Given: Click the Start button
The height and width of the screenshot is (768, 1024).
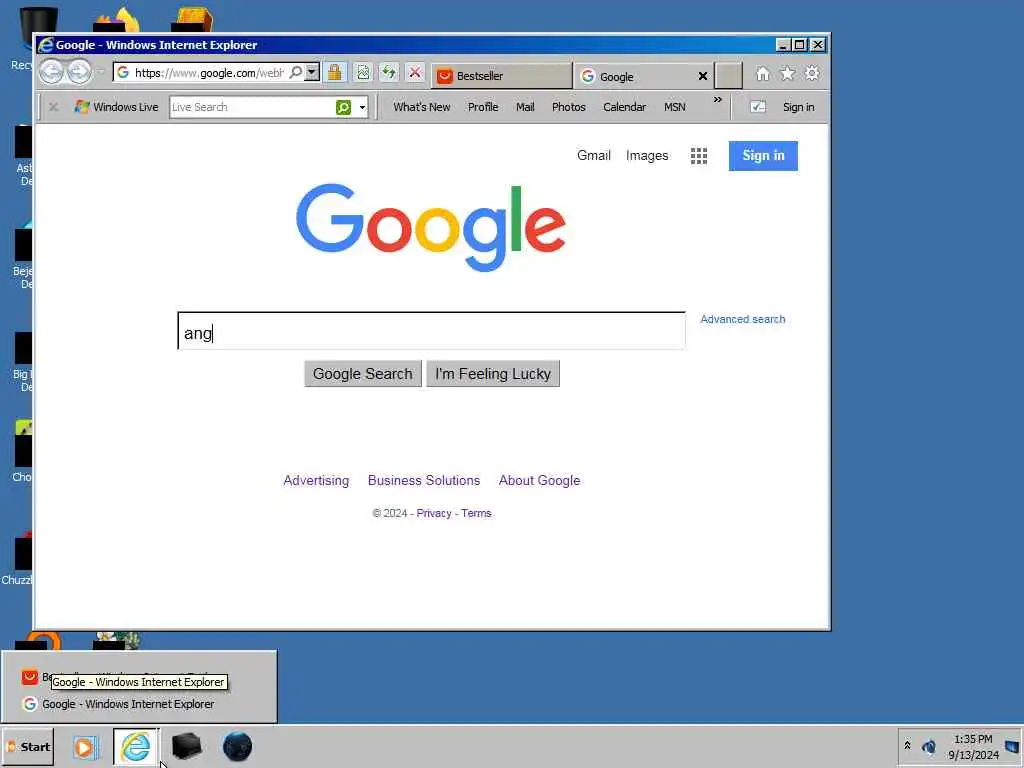Looking at the screenshot, I should (28, 746).
